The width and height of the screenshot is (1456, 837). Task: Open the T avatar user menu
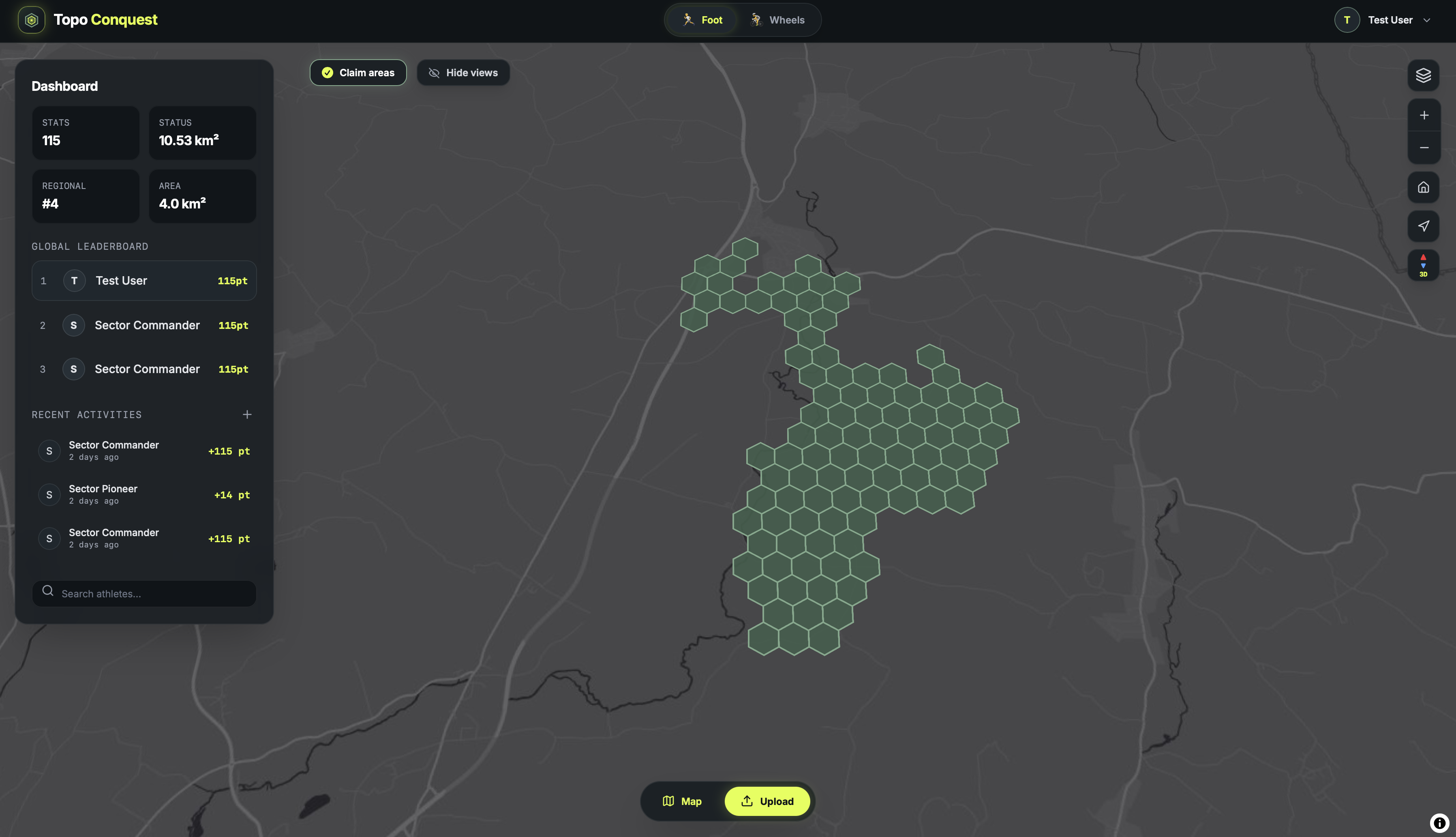pyautogui.click(x=1347, y=20)
